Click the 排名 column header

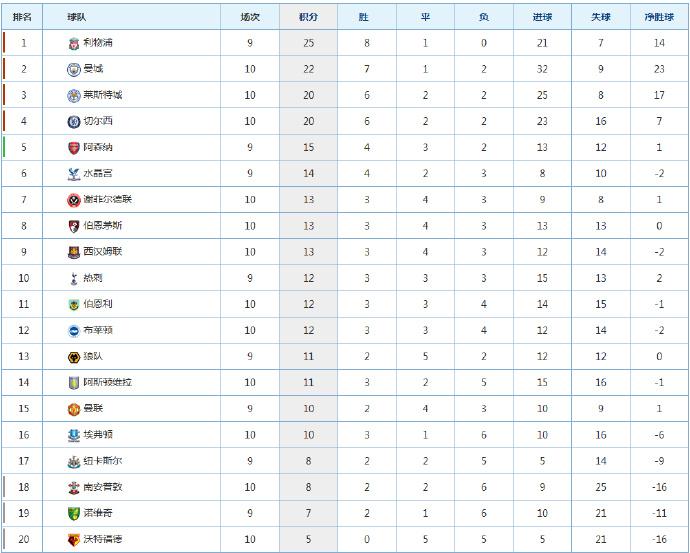click(22, 17)
